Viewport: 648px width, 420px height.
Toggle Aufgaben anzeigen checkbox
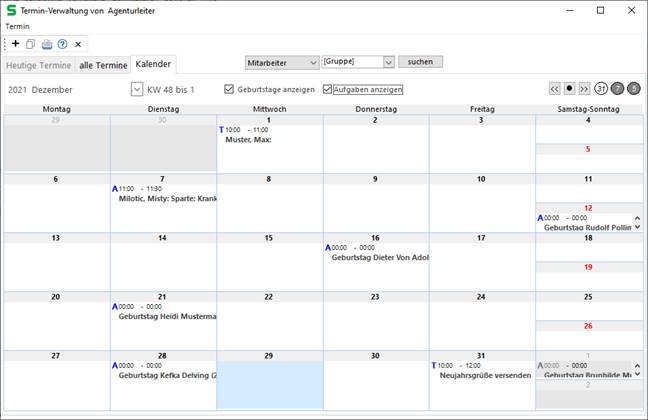click(x=328, y=89)
